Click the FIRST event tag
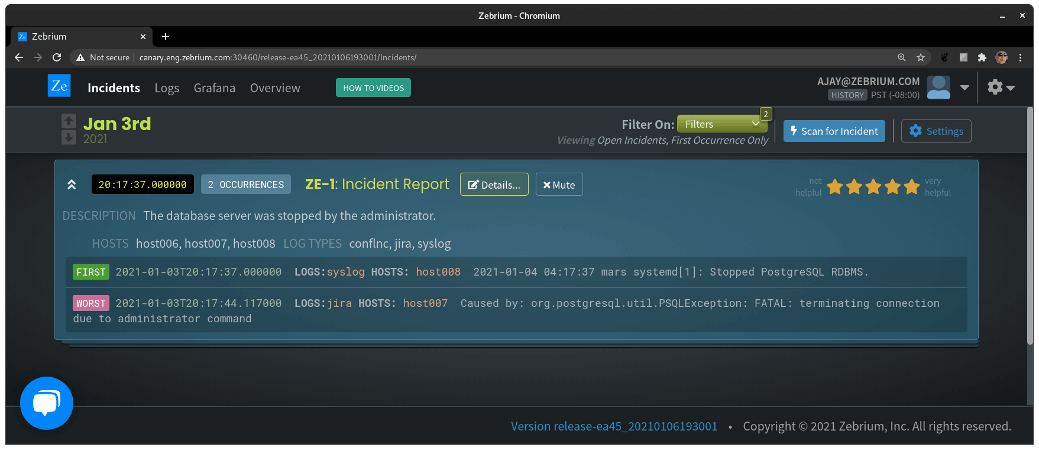The image size is (1039, 452). (x=91, y=272)
